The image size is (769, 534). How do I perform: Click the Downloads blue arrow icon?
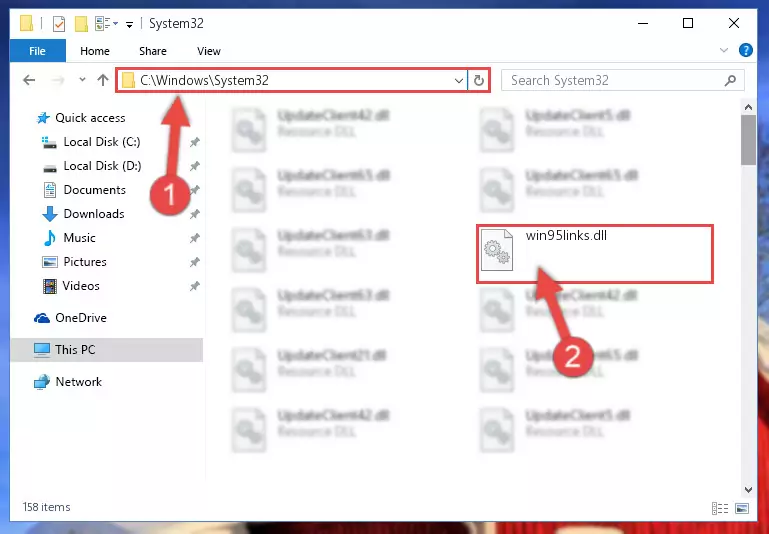pyautogui.click(x=50, y=214)
